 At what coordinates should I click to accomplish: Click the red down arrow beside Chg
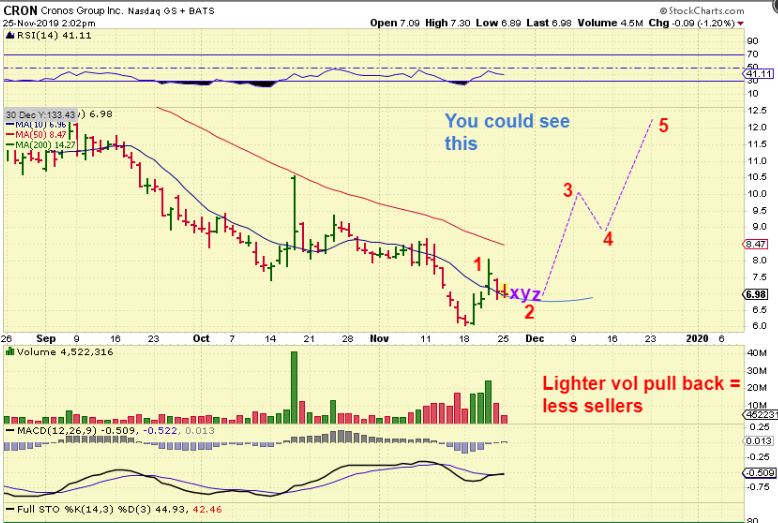point(741,23)
